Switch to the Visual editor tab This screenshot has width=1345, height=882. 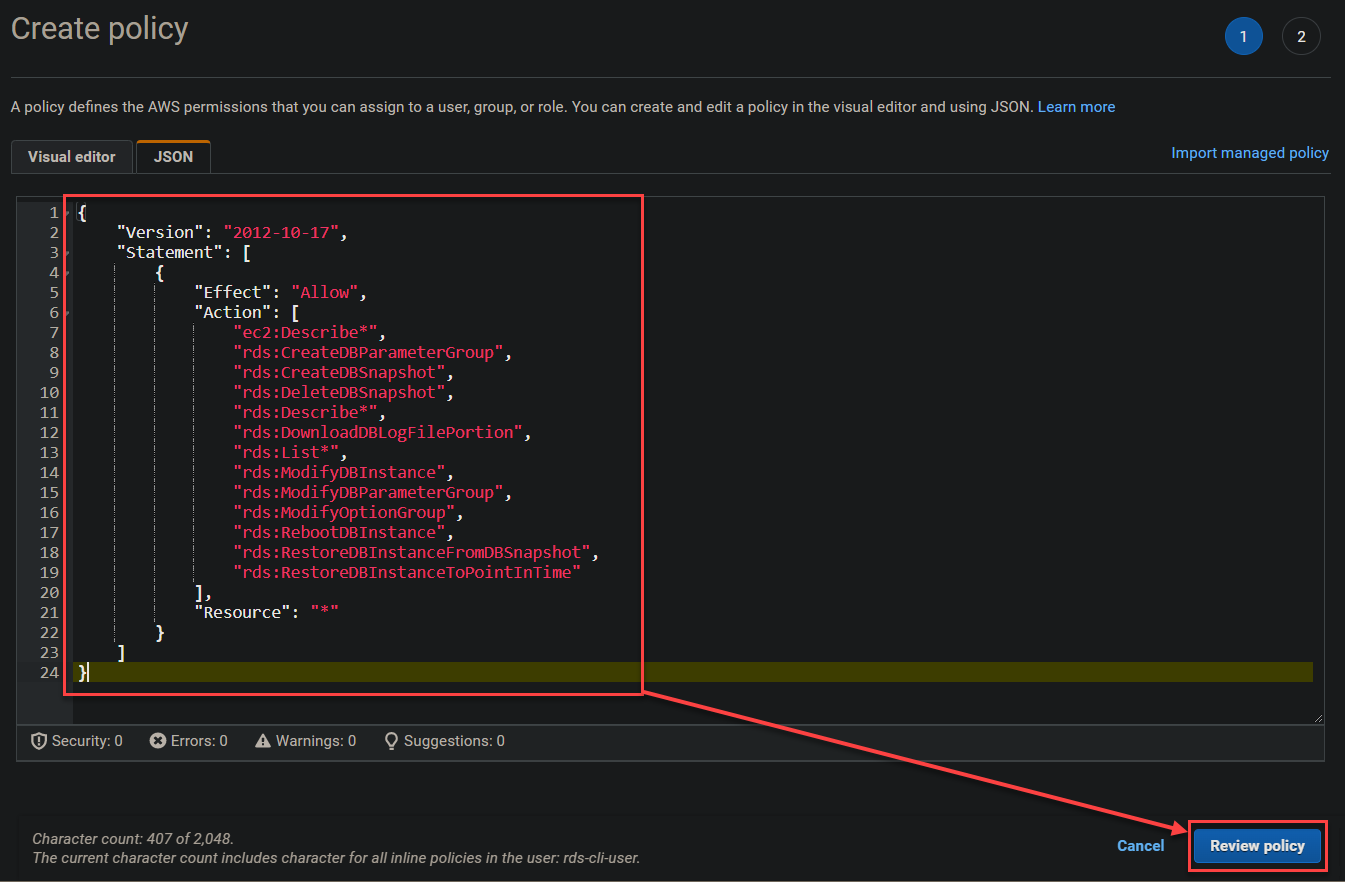[72, 157]
